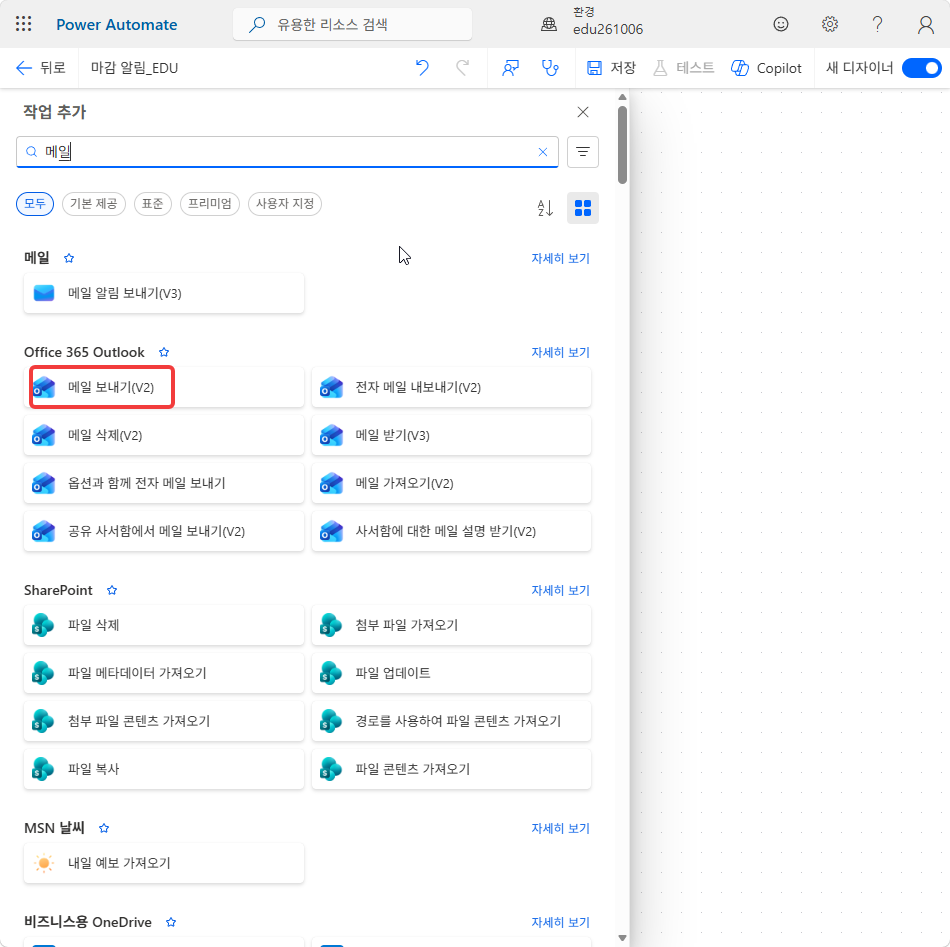Choose 사서함에 대한 메일 설명 받기(V2)
Screen dimensions: 950x947
(451, 531)
